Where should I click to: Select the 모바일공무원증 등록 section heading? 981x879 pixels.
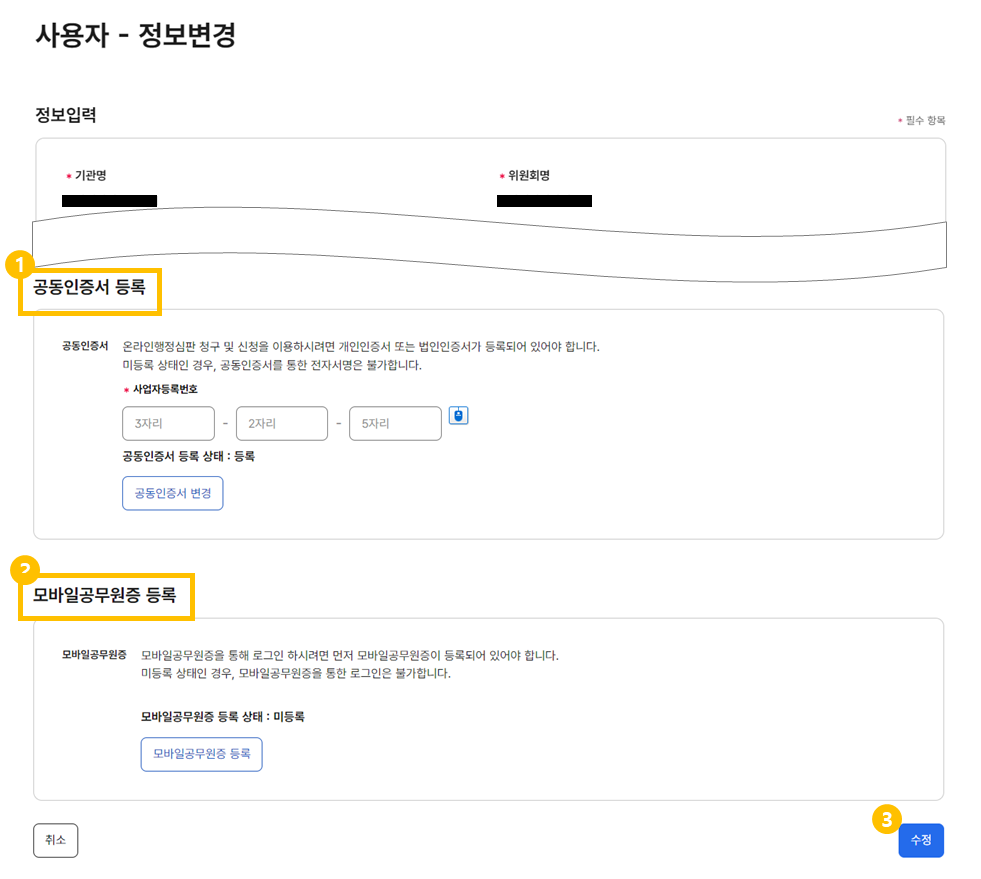pos(104,595)
